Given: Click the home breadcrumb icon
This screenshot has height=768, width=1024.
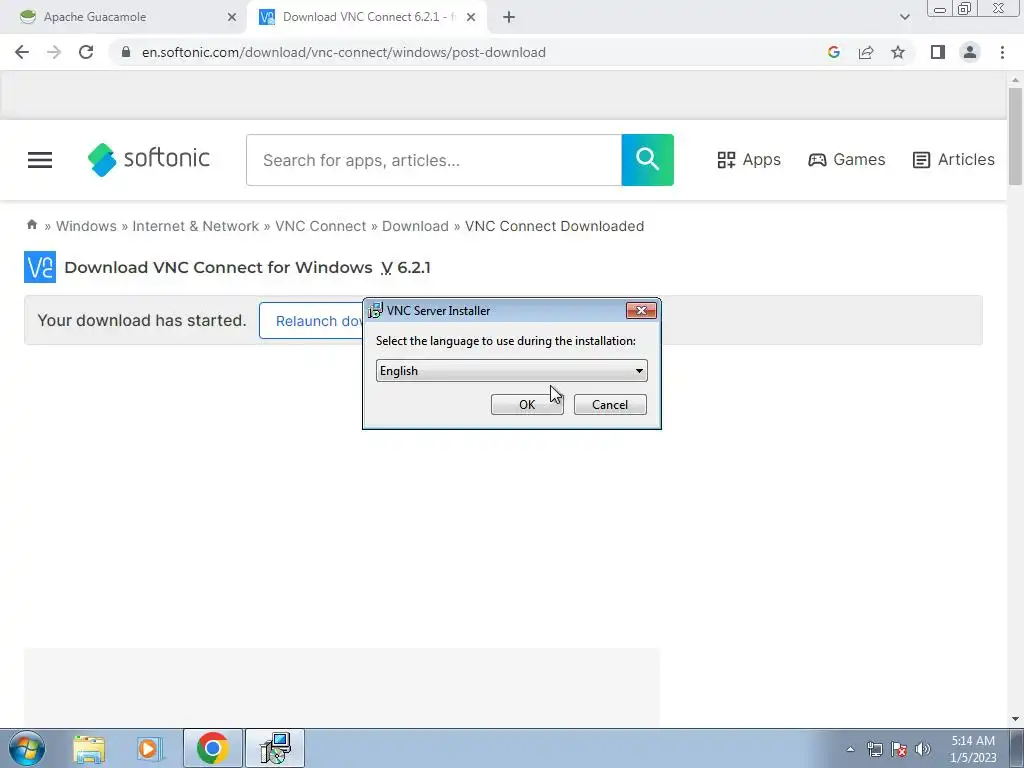Looking at the screenshot, I should pyautogui.click(x=31, y=225).
